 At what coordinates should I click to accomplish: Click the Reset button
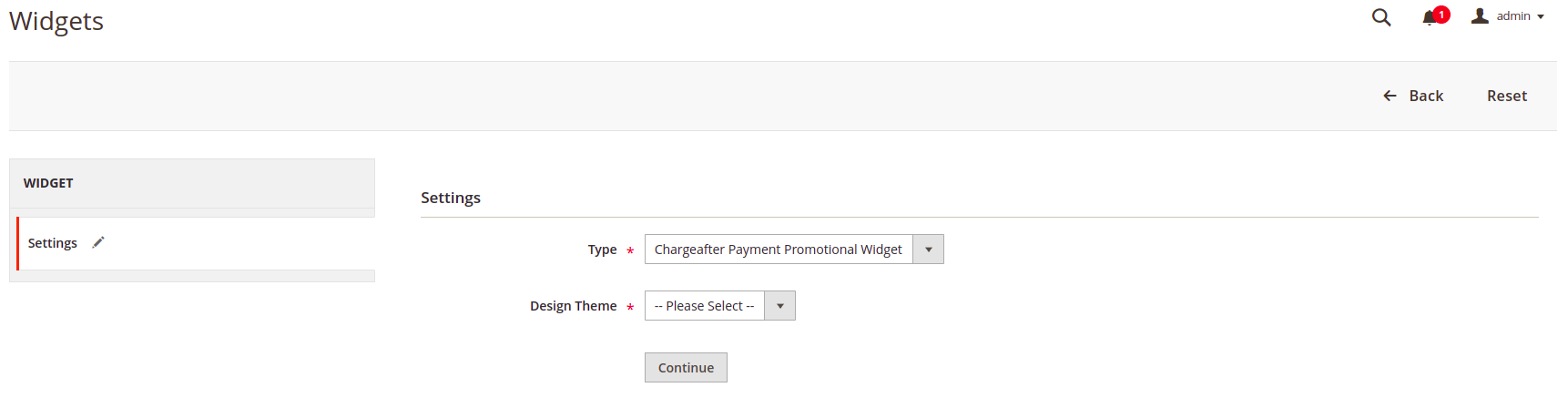[1507, 96]
